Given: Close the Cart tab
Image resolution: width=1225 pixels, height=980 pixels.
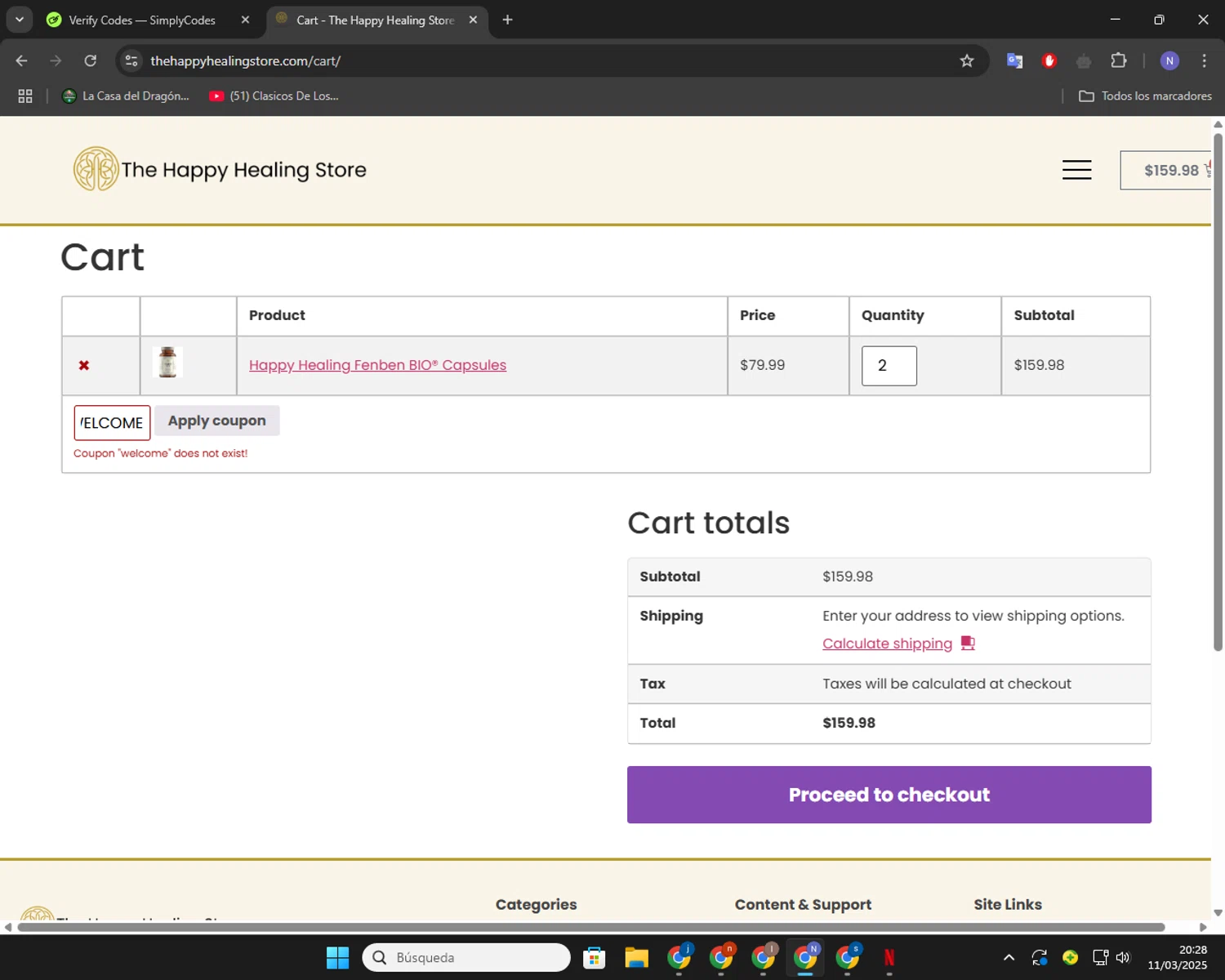Looking at the screenshot, I should point(473,20).
